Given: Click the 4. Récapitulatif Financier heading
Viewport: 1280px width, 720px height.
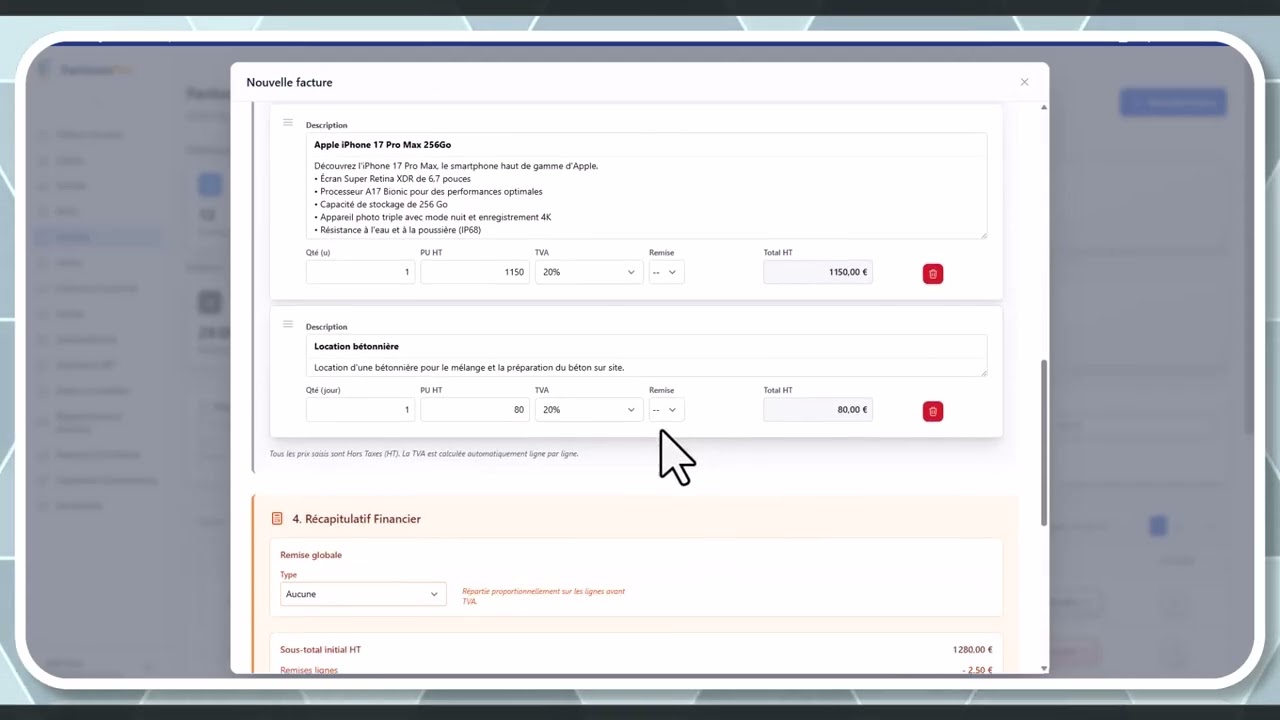Looking at the screenshot, I should (356, 519).
